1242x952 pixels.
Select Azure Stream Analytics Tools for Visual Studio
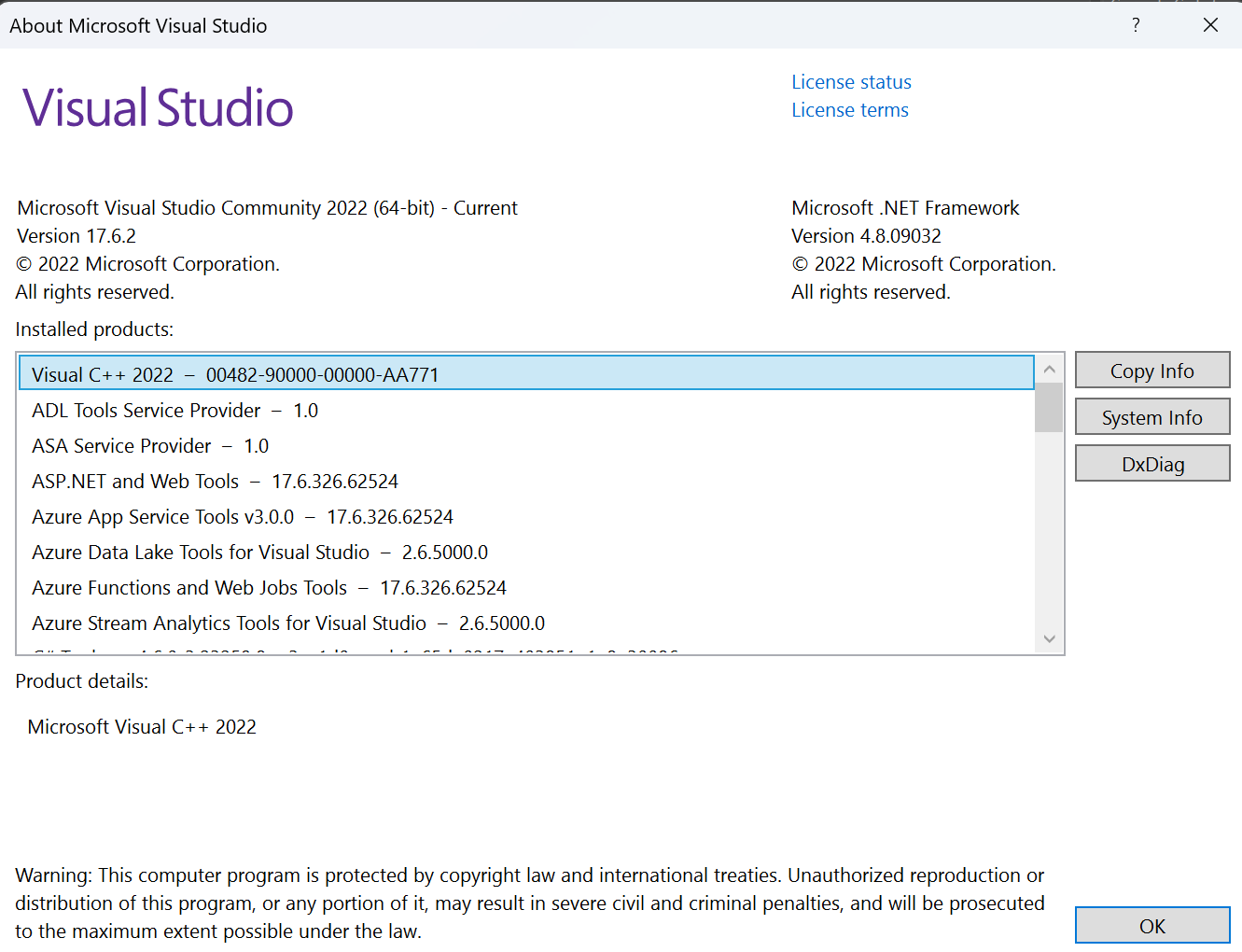coord(288,623)
